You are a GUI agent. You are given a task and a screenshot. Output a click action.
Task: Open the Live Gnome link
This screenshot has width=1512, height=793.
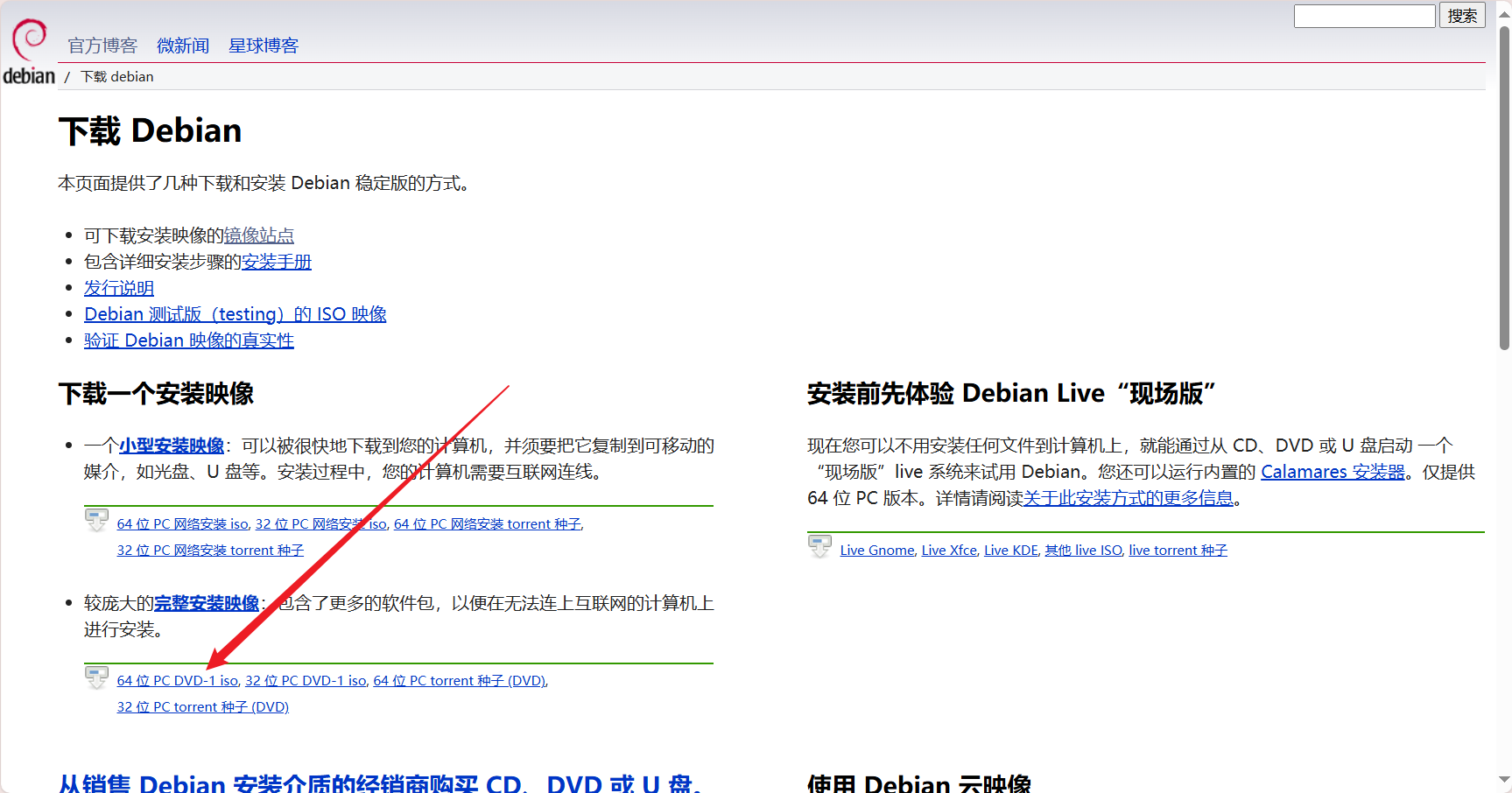[x=877, y=551]
